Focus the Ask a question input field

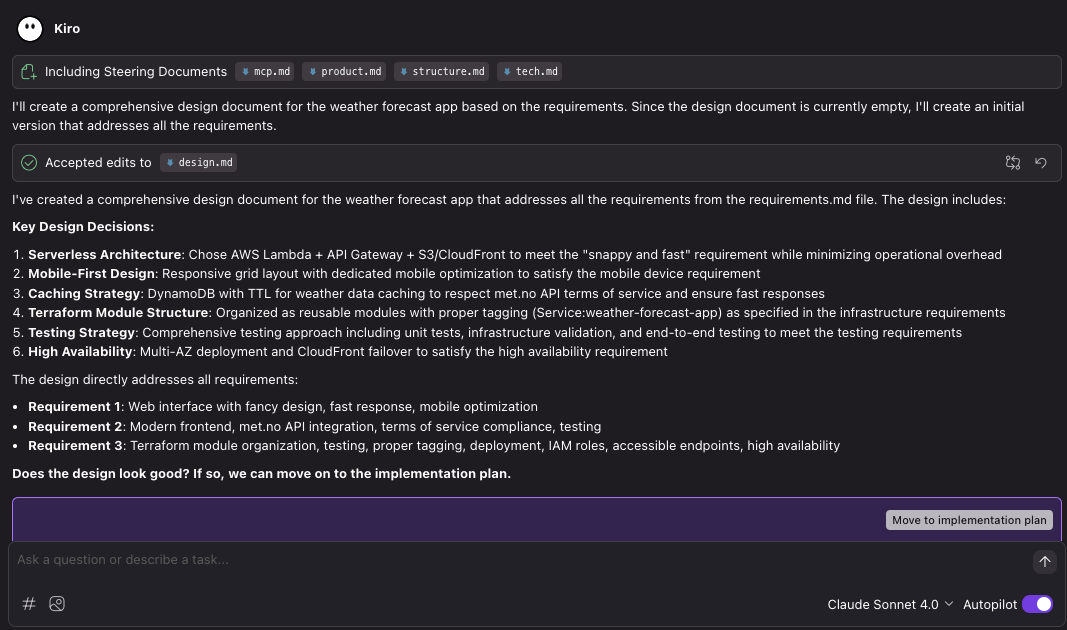click(400, 560)
